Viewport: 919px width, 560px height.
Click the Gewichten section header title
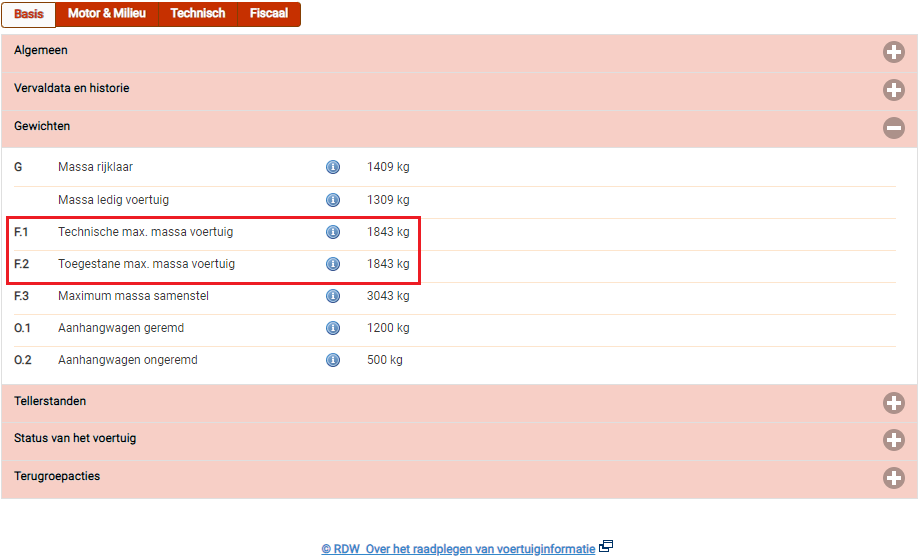click(42, 127)
